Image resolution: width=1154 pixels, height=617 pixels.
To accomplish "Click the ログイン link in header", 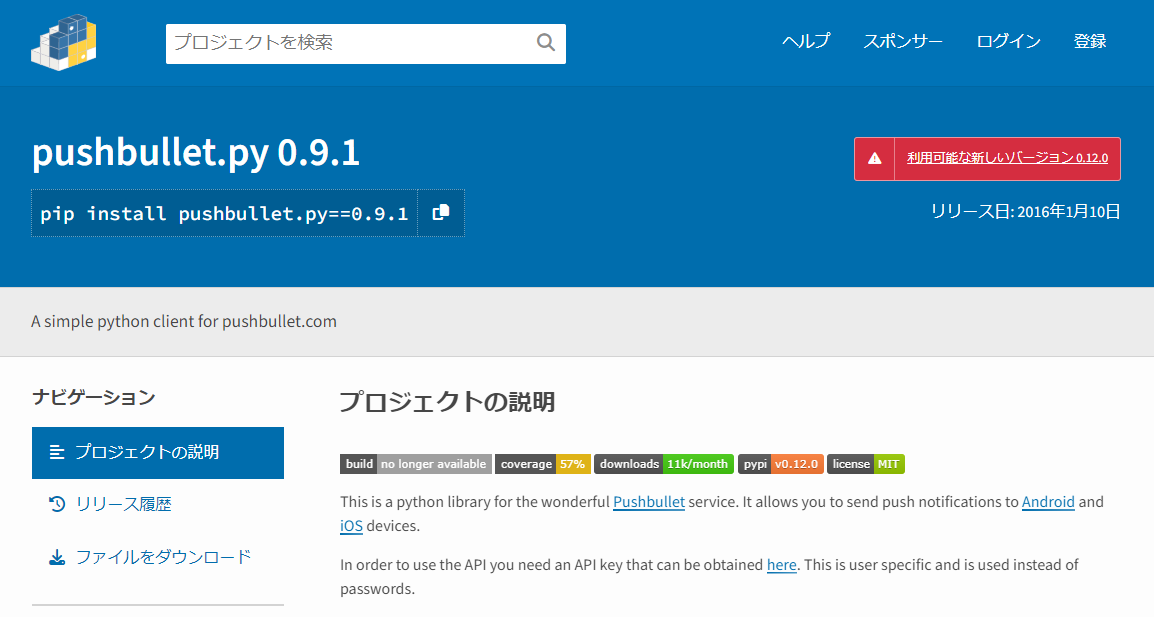I will 1008,41.
